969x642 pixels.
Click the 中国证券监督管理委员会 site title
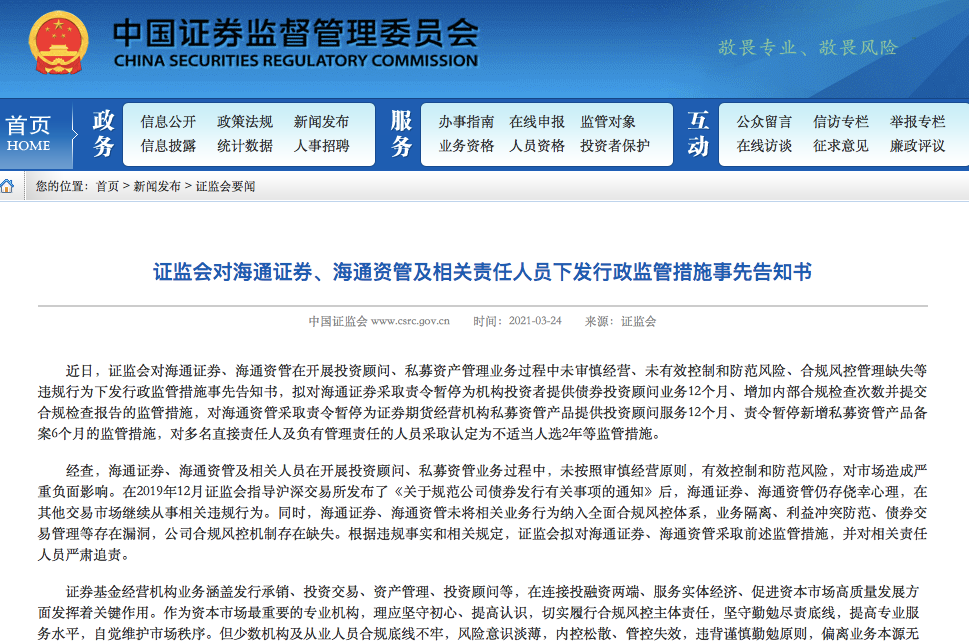click(x=295, y=33)
